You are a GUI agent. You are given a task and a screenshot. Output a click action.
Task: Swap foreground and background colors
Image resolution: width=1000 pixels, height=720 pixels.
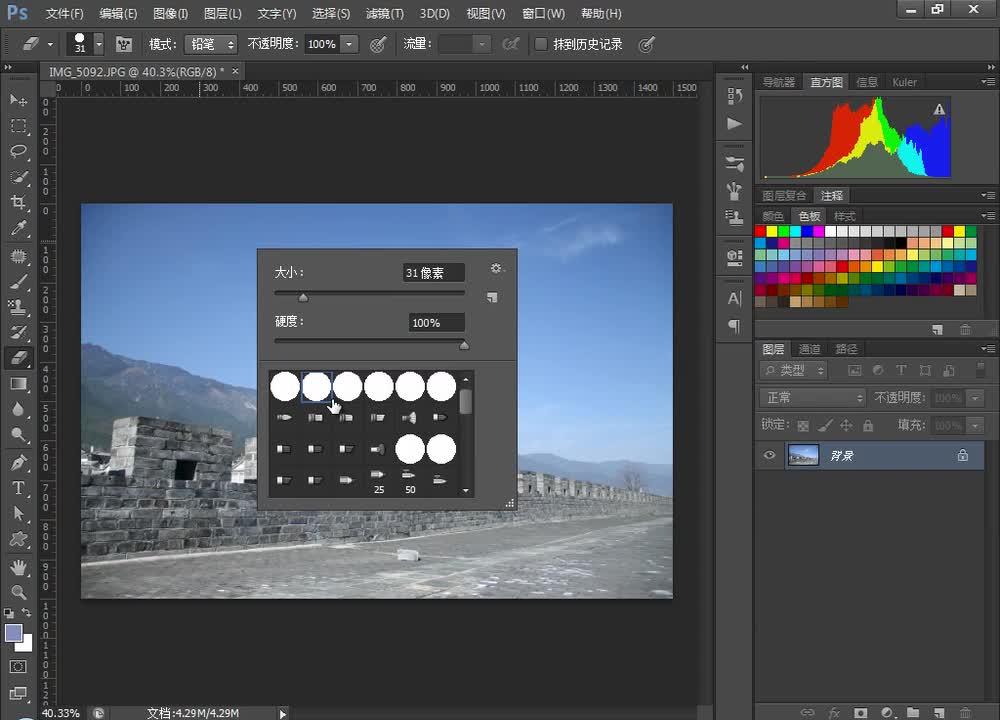point(27,612)
